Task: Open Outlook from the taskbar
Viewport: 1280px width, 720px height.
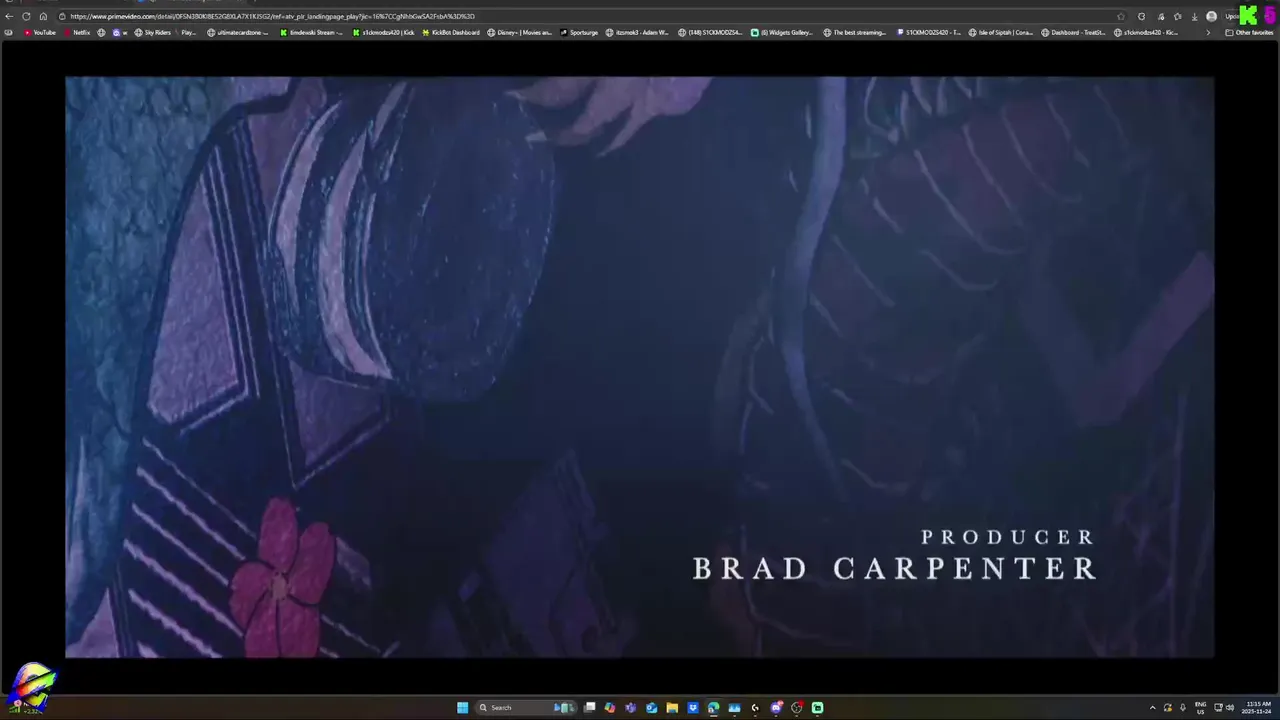Action: [651, 708]
